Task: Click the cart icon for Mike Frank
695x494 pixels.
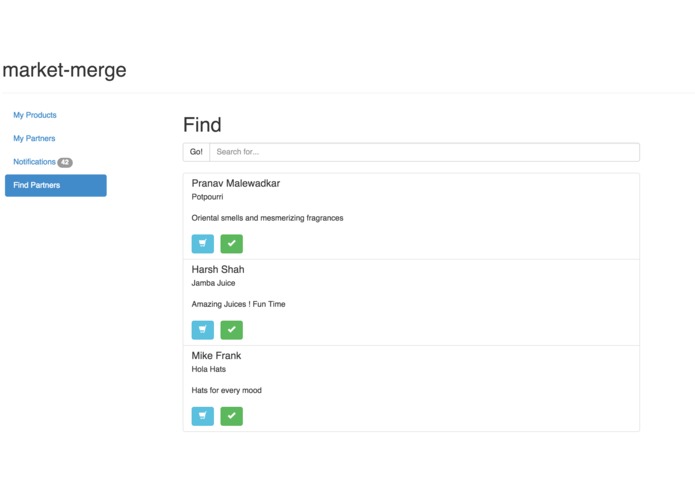Action: (203, 416)
